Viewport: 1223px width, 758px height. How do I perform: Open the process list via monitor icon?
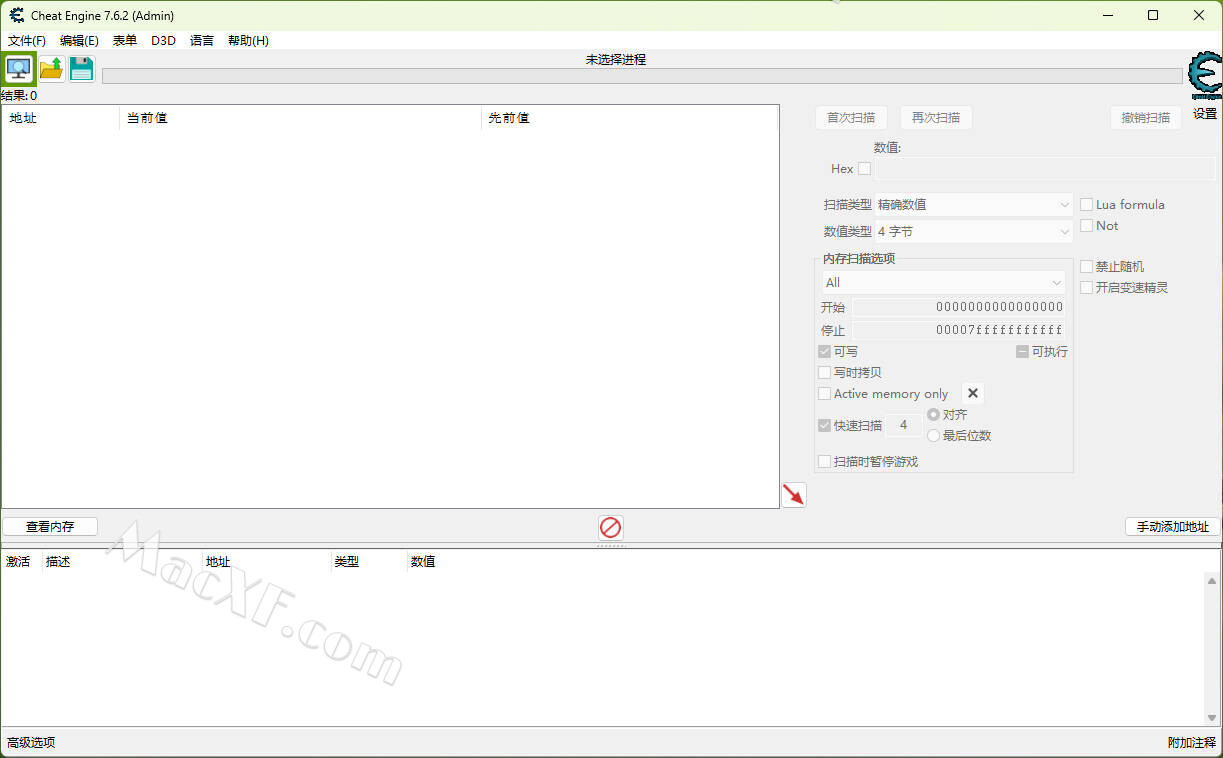[x=19, y=69]
